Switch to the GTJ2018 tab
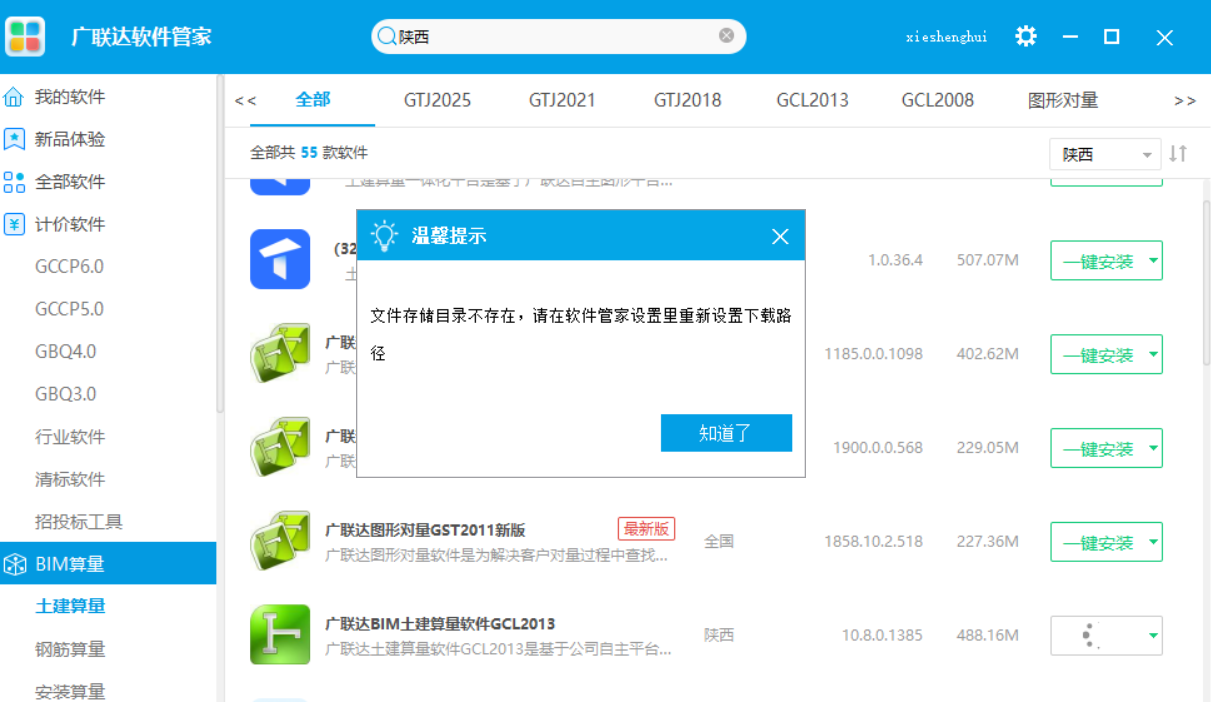This screenshot has height=702, width=1211. pos(687,100)
